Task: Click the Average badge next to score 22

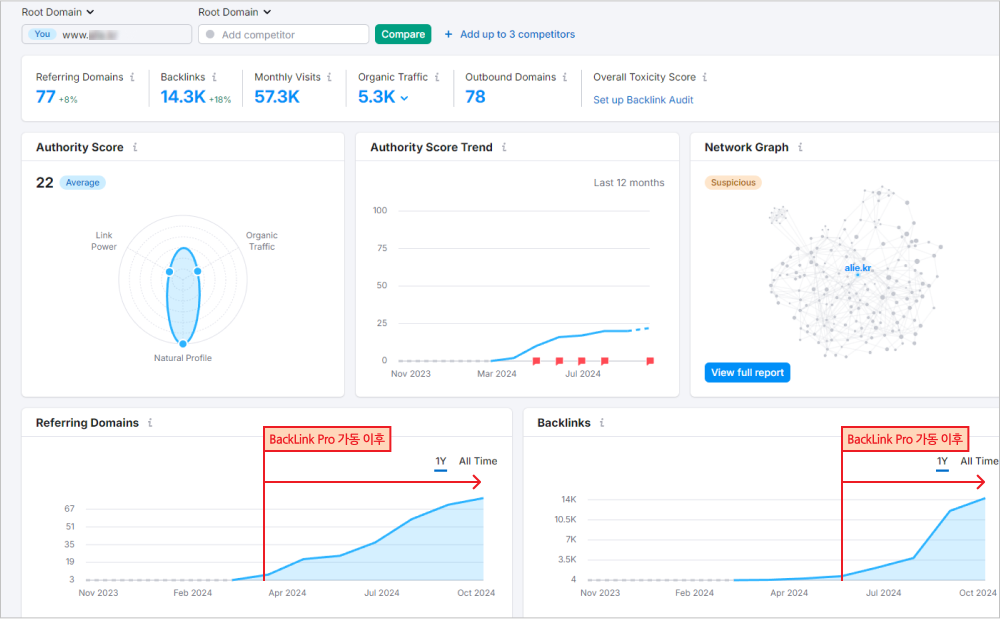Action: 83,182
